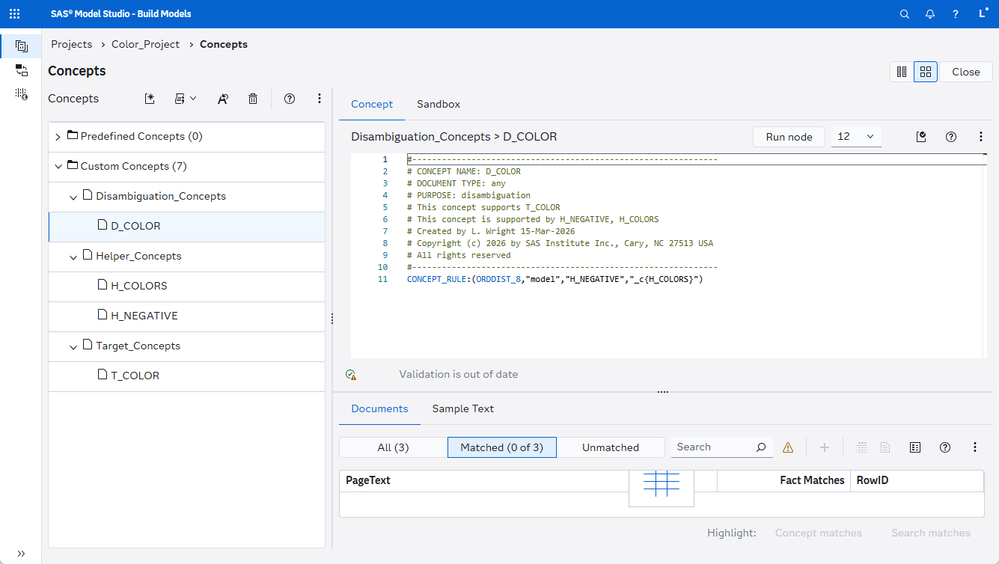Select the H_COLORS concept
This screenshot has width=999, height=564.
(187, 286)
